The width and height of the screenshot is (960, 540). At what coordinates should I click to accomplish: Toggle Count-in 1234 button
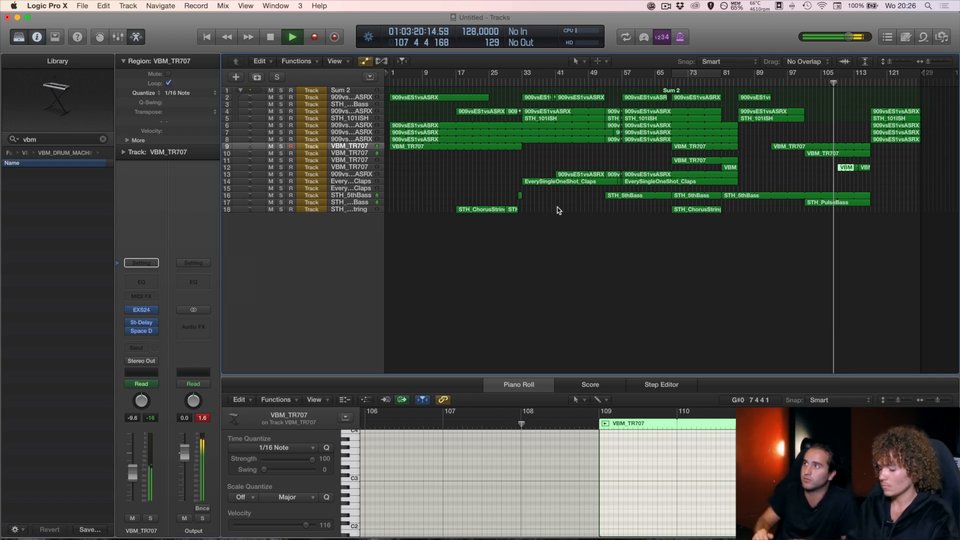(x=662, y=37)
